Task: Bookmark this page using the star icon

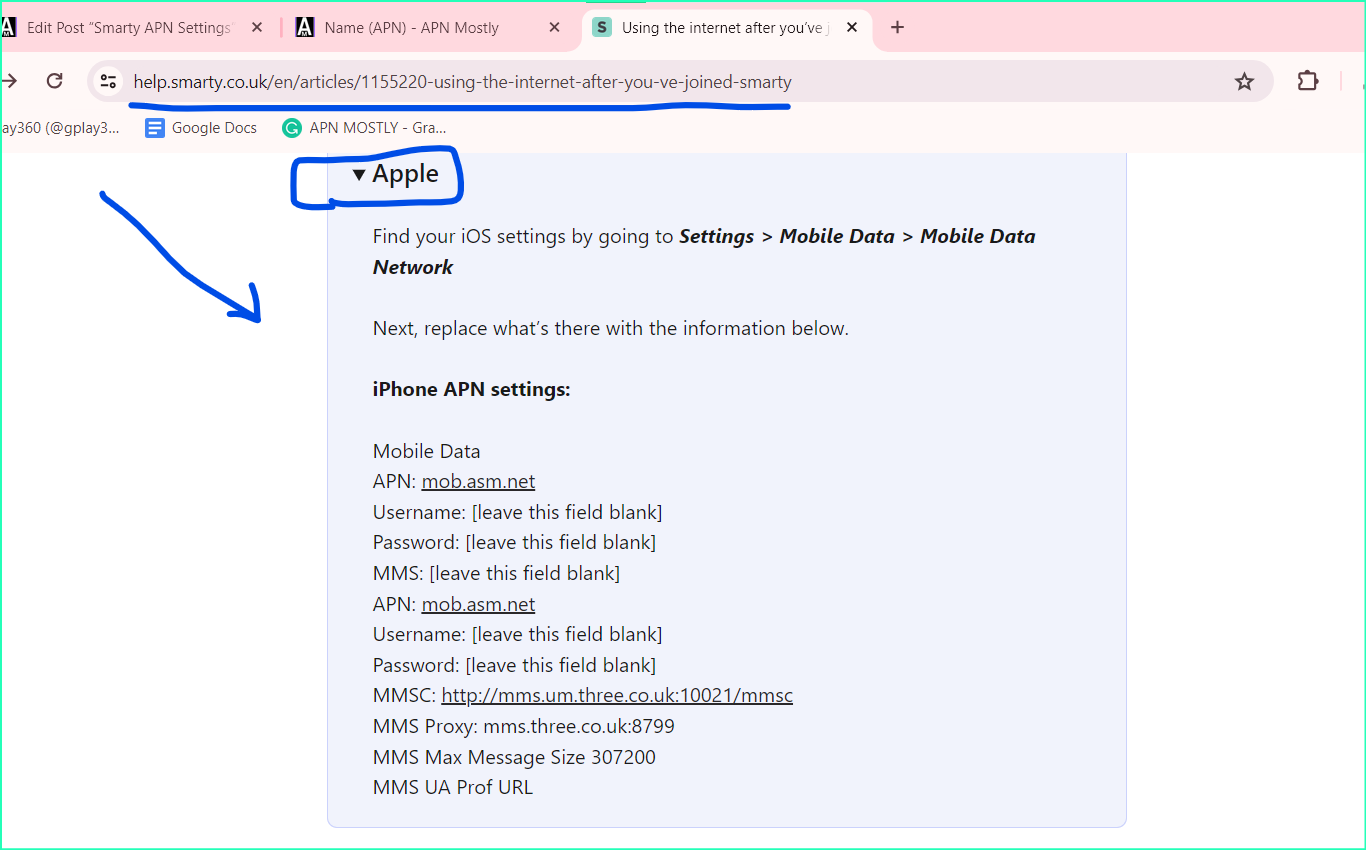Action: pos(1244,81)
